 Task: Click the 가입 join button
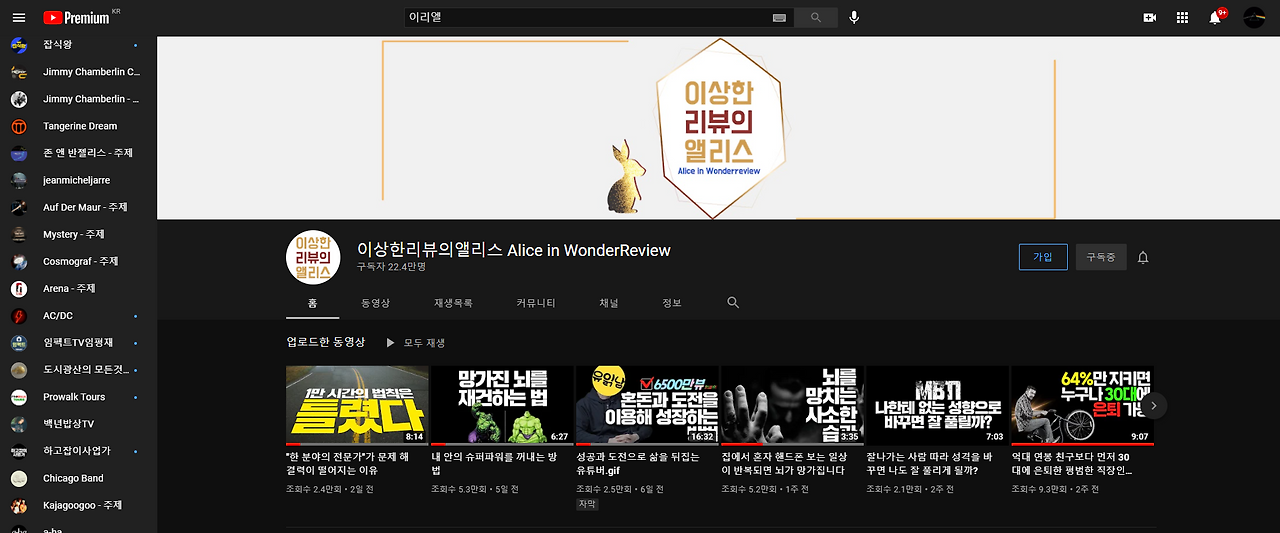[x=1043, y=257]
